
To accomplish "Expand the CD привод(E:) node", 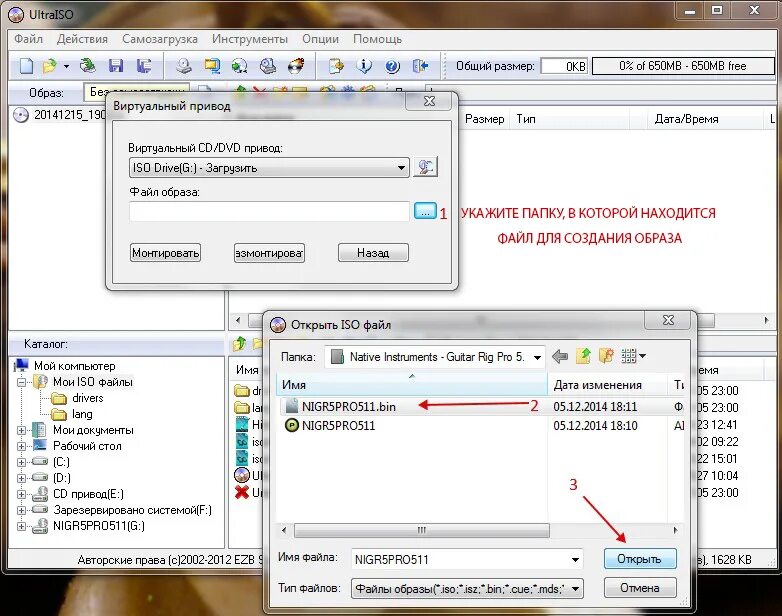I will pyautogui.click(x=21, y=494).
